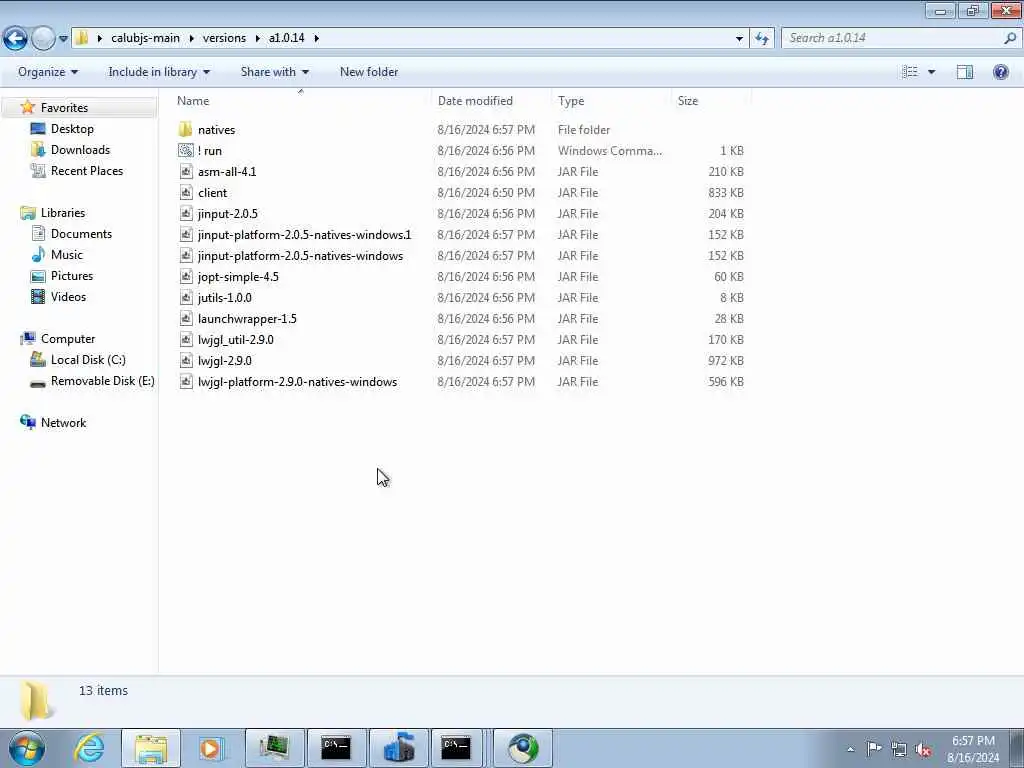Refresh the a1.0.14 folder view
This screenshot has height=768, width=1024.
point(762,39)
